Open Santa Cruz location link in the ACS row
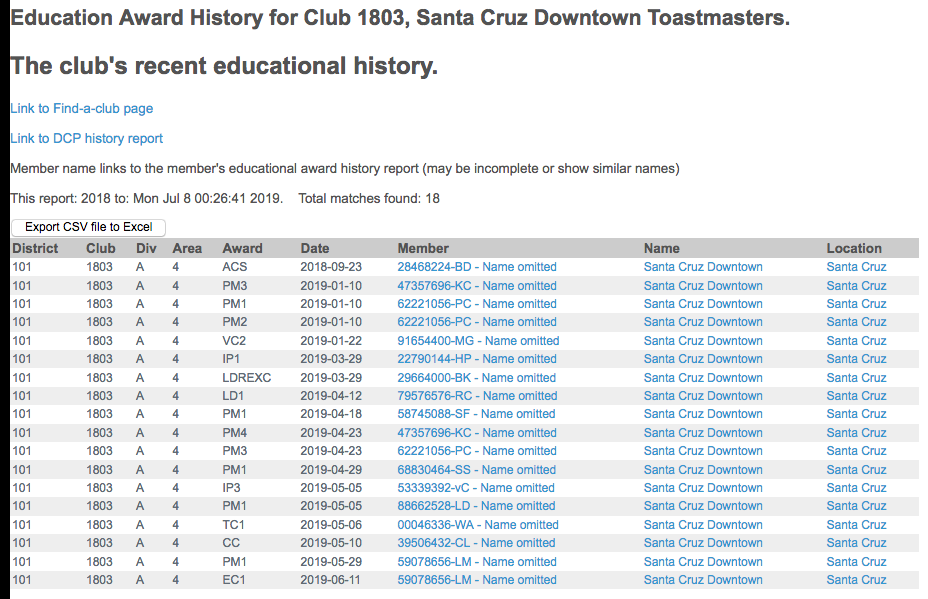 [x=856, y=267]
